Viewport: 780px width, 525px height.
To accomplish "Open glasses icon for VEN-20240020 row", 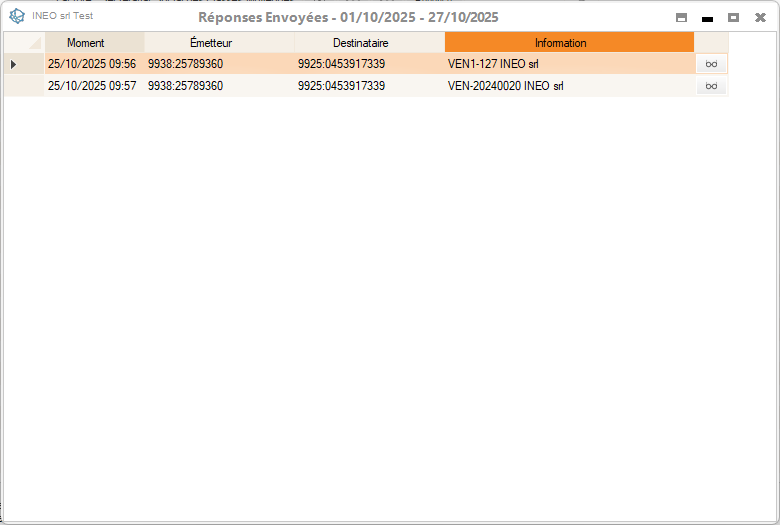I will (711, 86).
